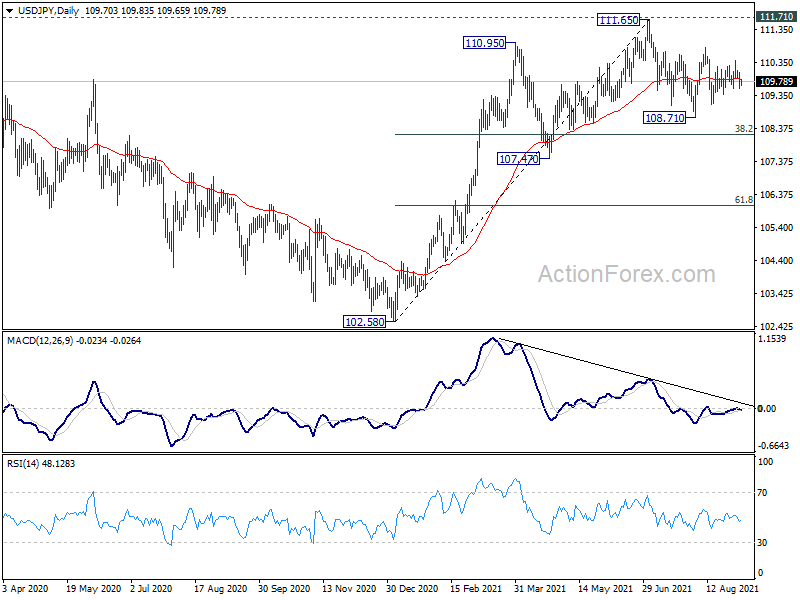Select the 108.710 price label
Screen dimensions: 800x600
[x=665, y=118]
